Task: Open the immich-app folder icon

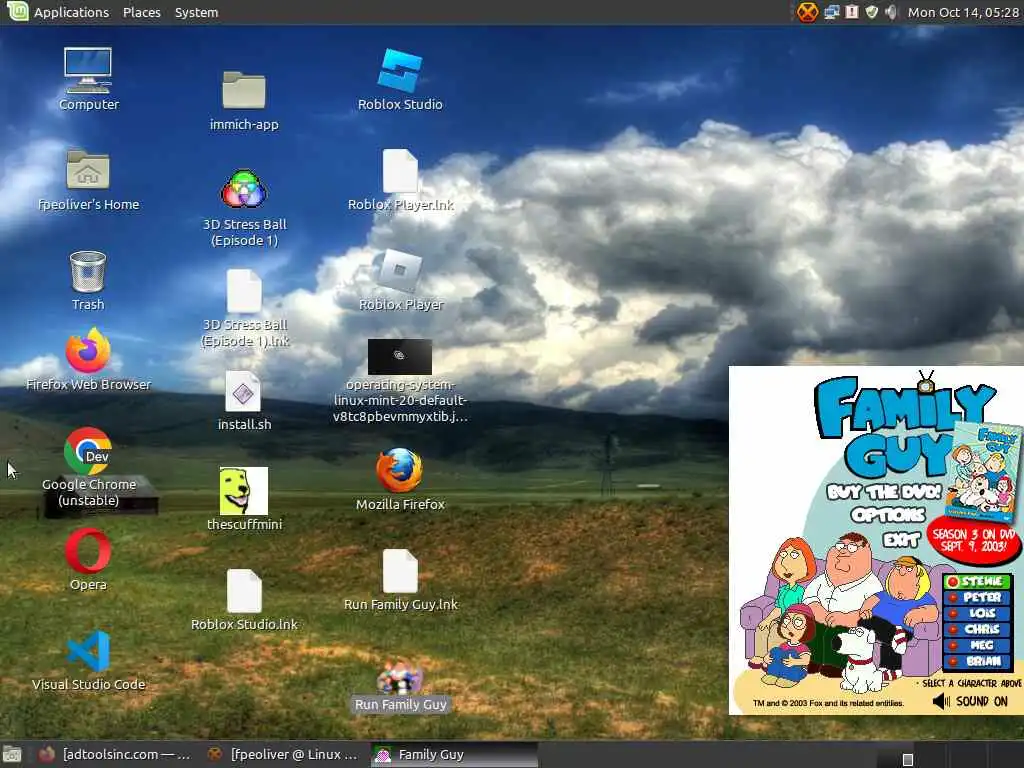Action: [244, 90]
